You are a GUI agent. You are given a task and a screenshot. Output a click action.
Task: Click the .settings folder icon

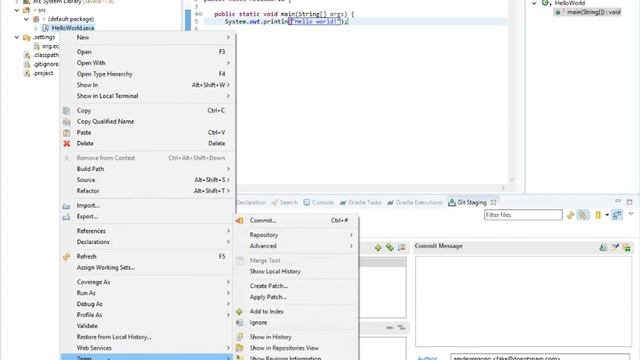[27, 38]
